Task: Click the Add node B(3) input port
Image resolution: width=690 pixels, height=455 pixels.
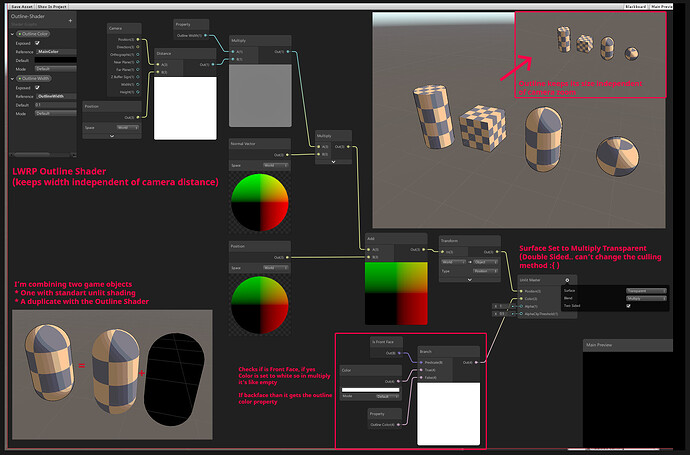Action: click(x=368, y=257)
